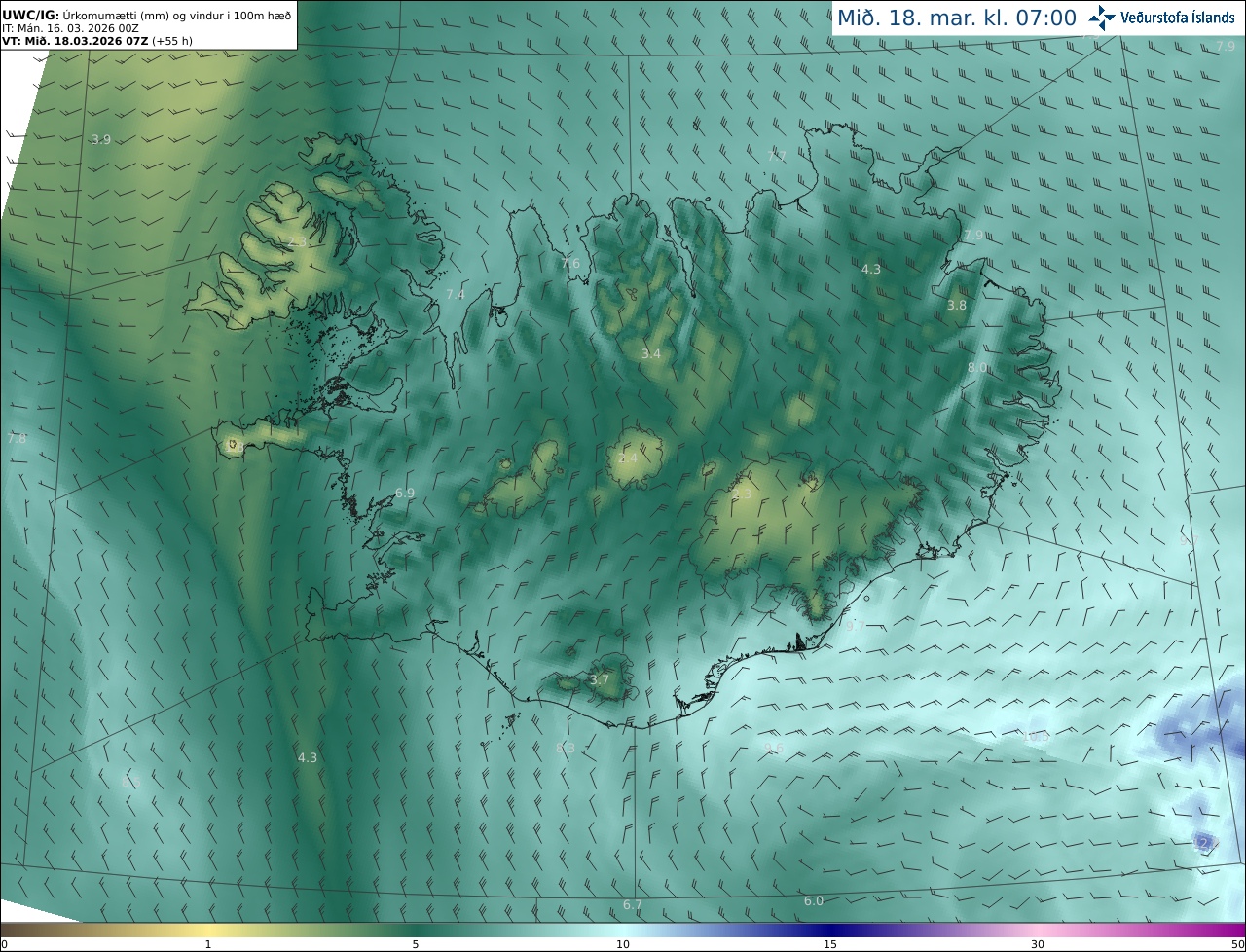The height and width of the screenshot is (952, 1246).
Task: Click the 10 label on the color scale
Action: pyautogui.click(x=623, y=944)
